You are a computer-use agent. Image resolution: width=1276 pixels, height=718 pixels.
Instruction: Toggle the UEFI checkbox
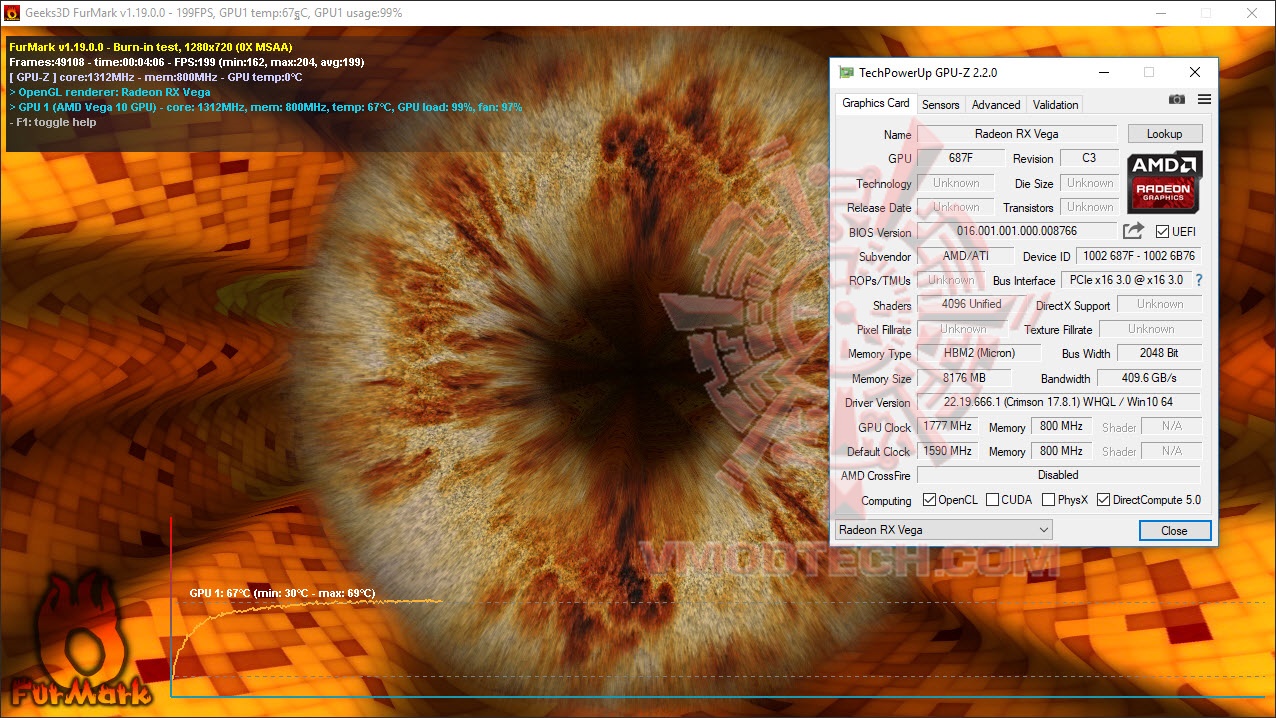pos(1162,232)
